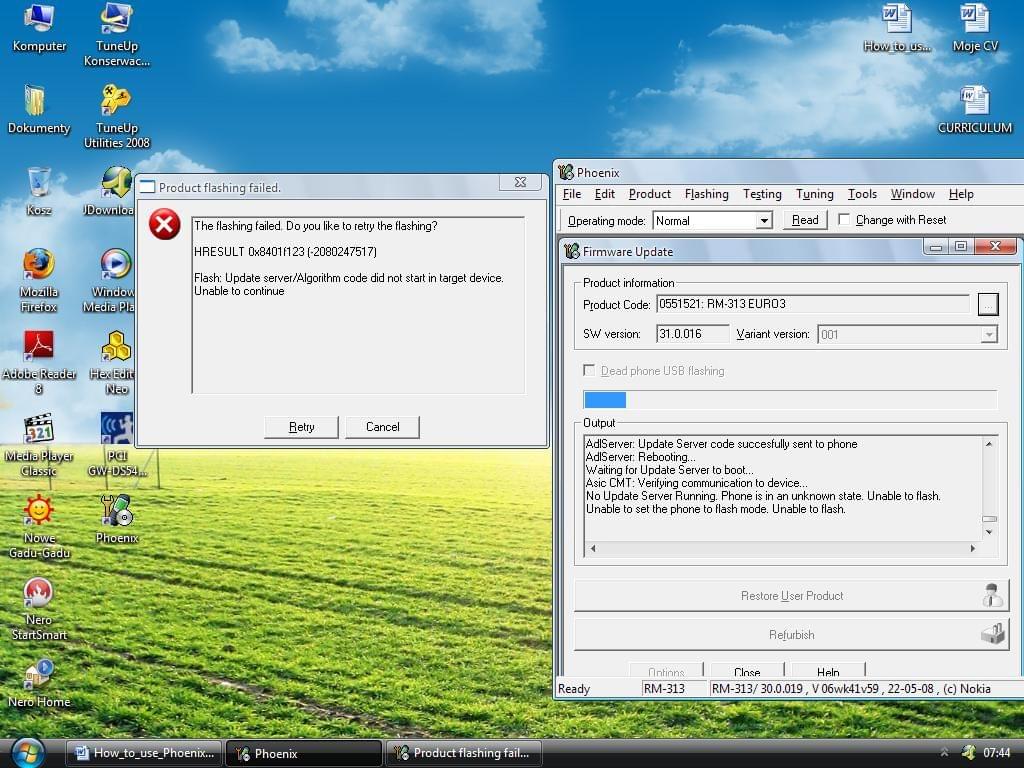Viewport: 1024px width, 768px height.
Task: Open the Dokumenty folder icon
Action: click(39, 110)
